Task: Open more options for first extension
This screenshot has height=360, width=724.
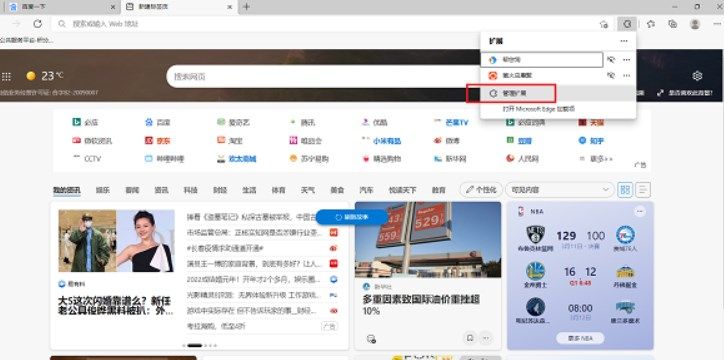Action: click(x=627, y=60)
